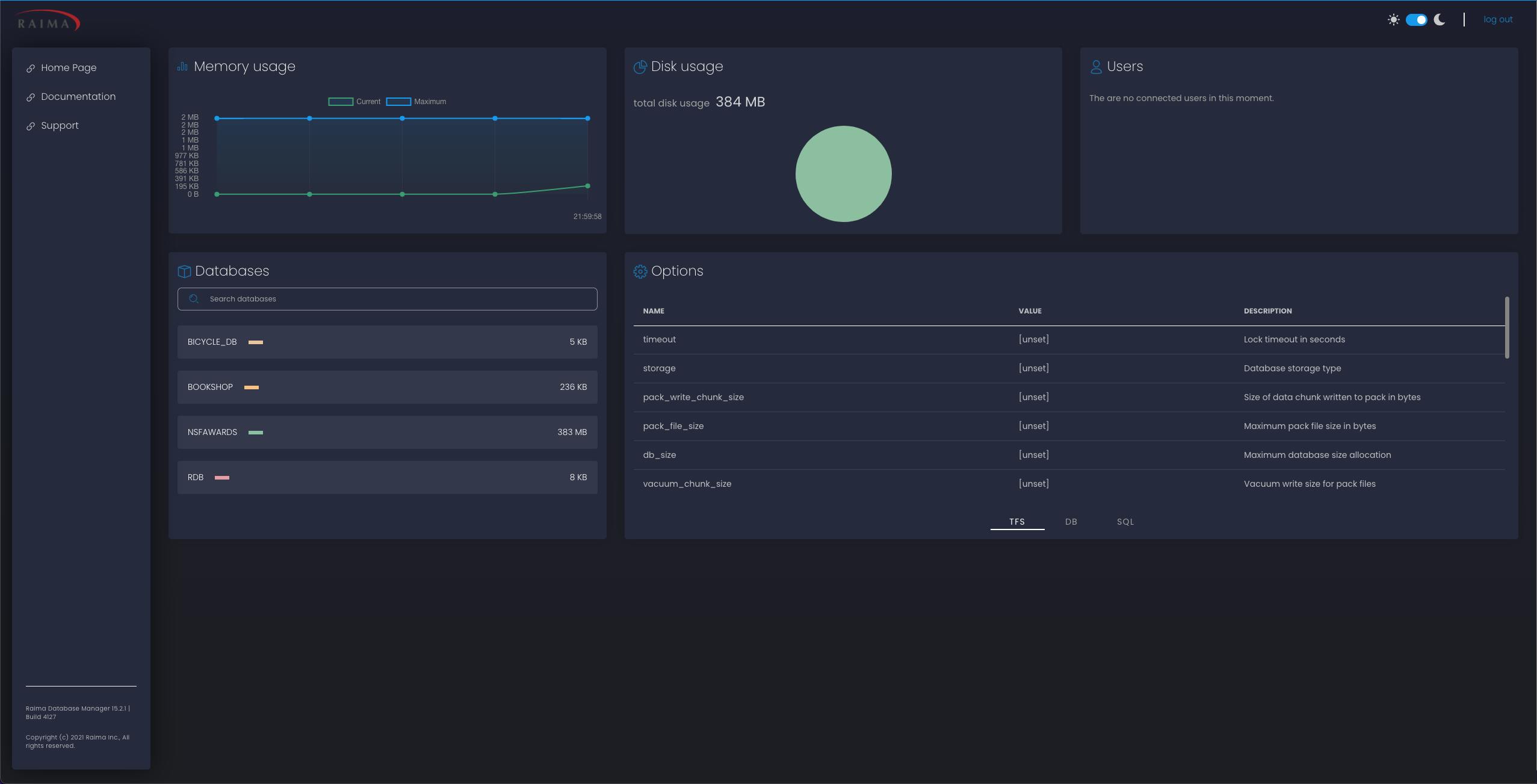1537x784 pixels.
Task: Click the Raima logo
Action: pos(48,21)
